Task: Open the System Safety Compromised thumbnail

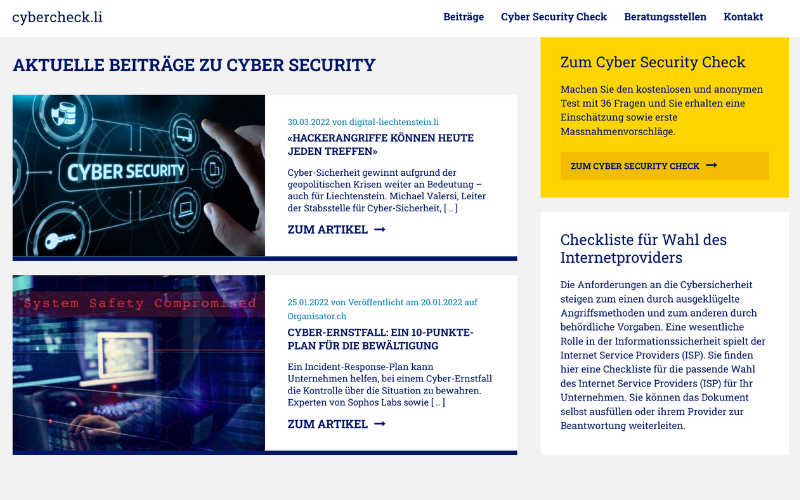Action: (x=139, y=363)
